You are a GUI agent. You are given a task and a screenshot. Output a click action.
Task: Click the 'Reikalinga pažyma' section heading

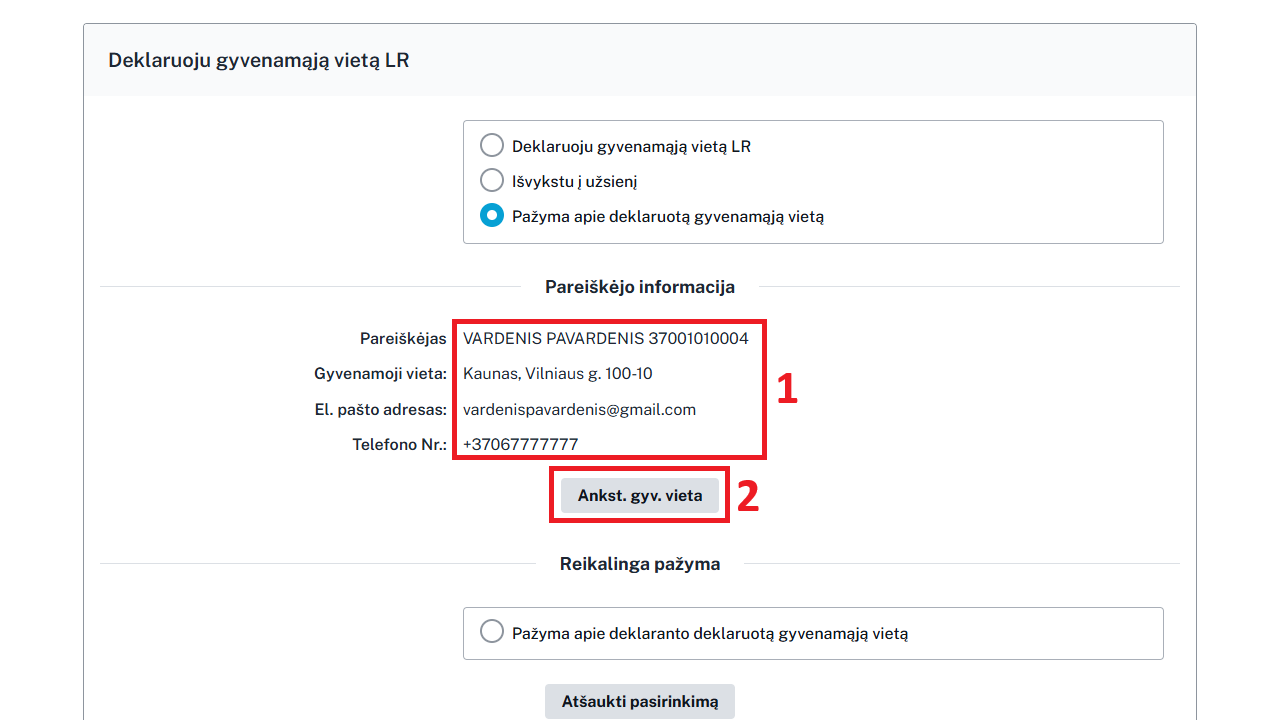(640, 564)
